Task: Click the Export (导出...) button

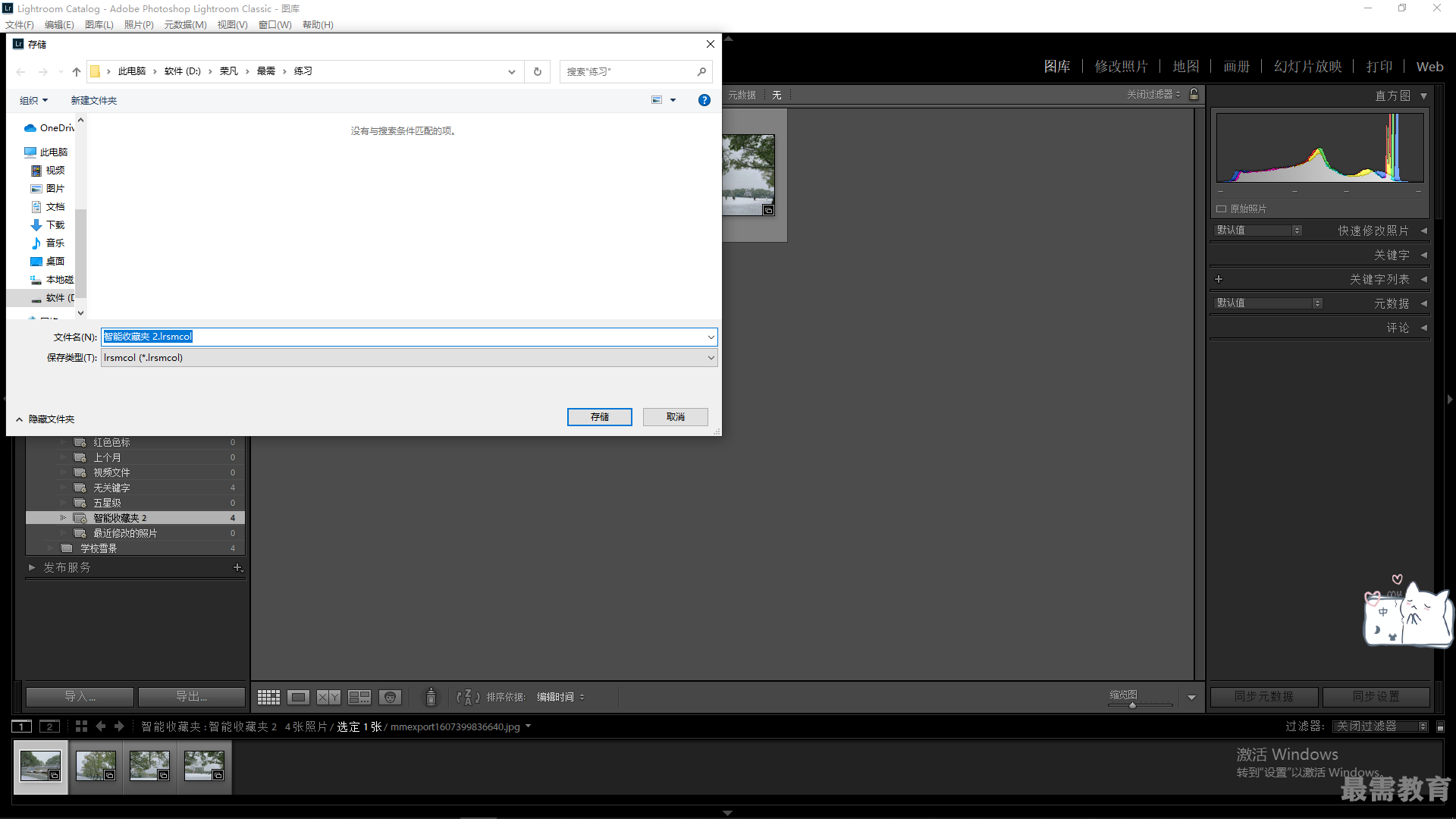Action: tap(191, 697)
